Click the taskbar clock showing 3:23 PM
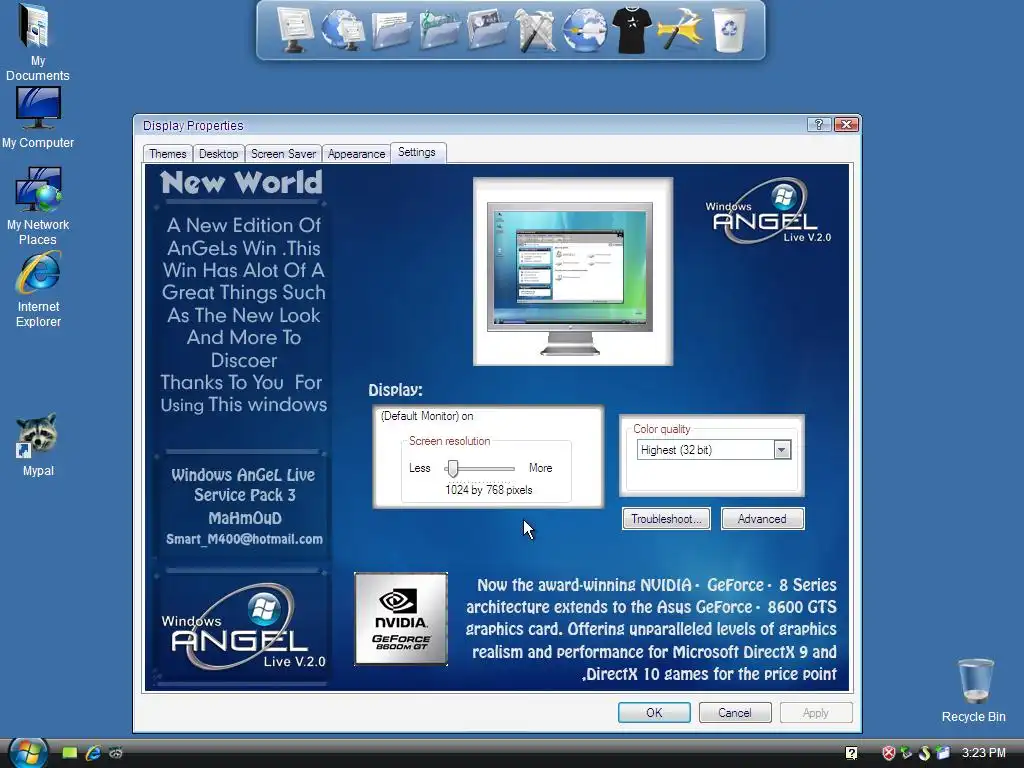Image resolution: width=1024 pixels, height=768 pixels. [984, 753]
